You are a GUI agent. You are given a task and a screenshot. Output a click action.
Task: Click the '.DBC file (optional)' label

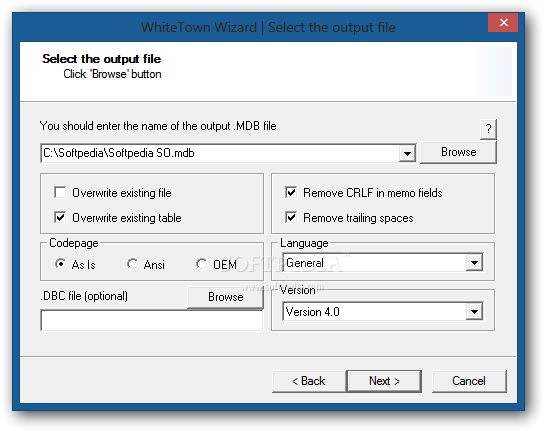click(84, 296)
